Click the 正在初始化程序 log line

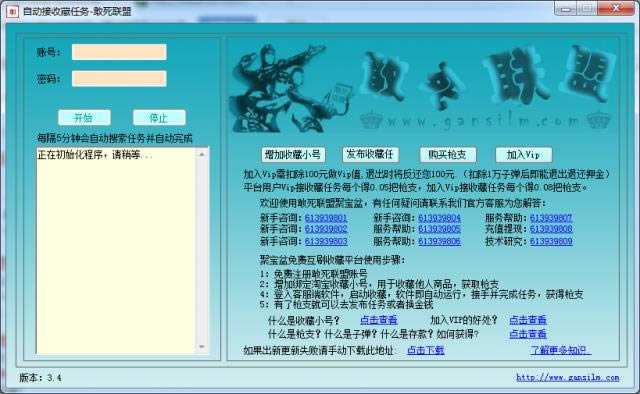[95, 155]
